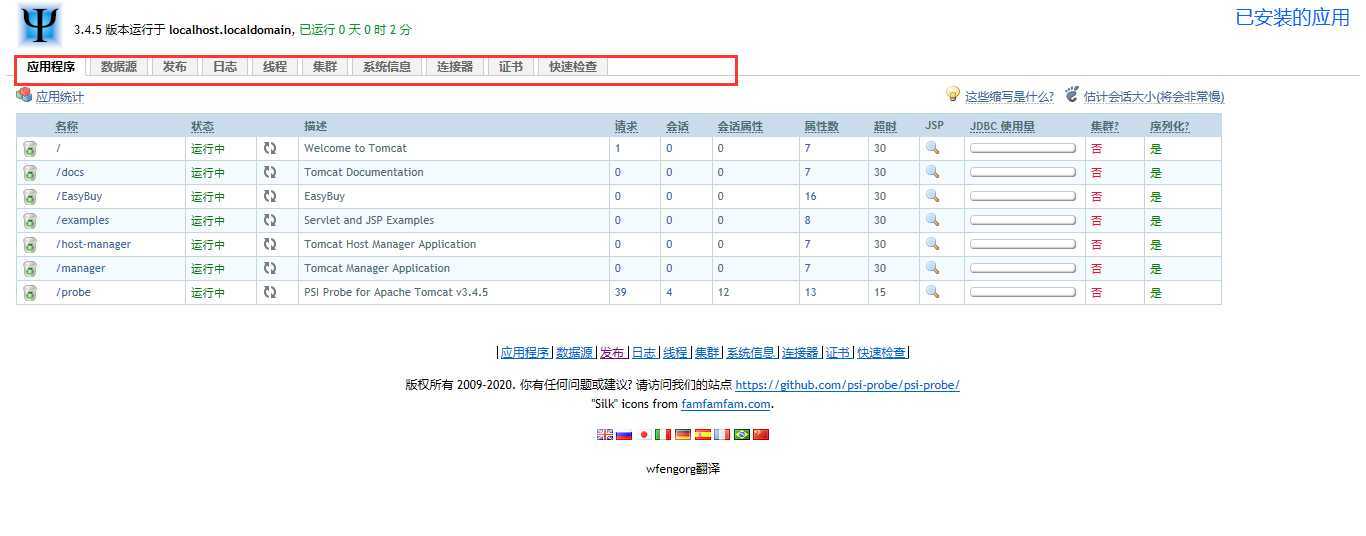Click the footprint icon beside 估计会话大小
The height and width of the screenshot is (536, 1366).
1072,95
